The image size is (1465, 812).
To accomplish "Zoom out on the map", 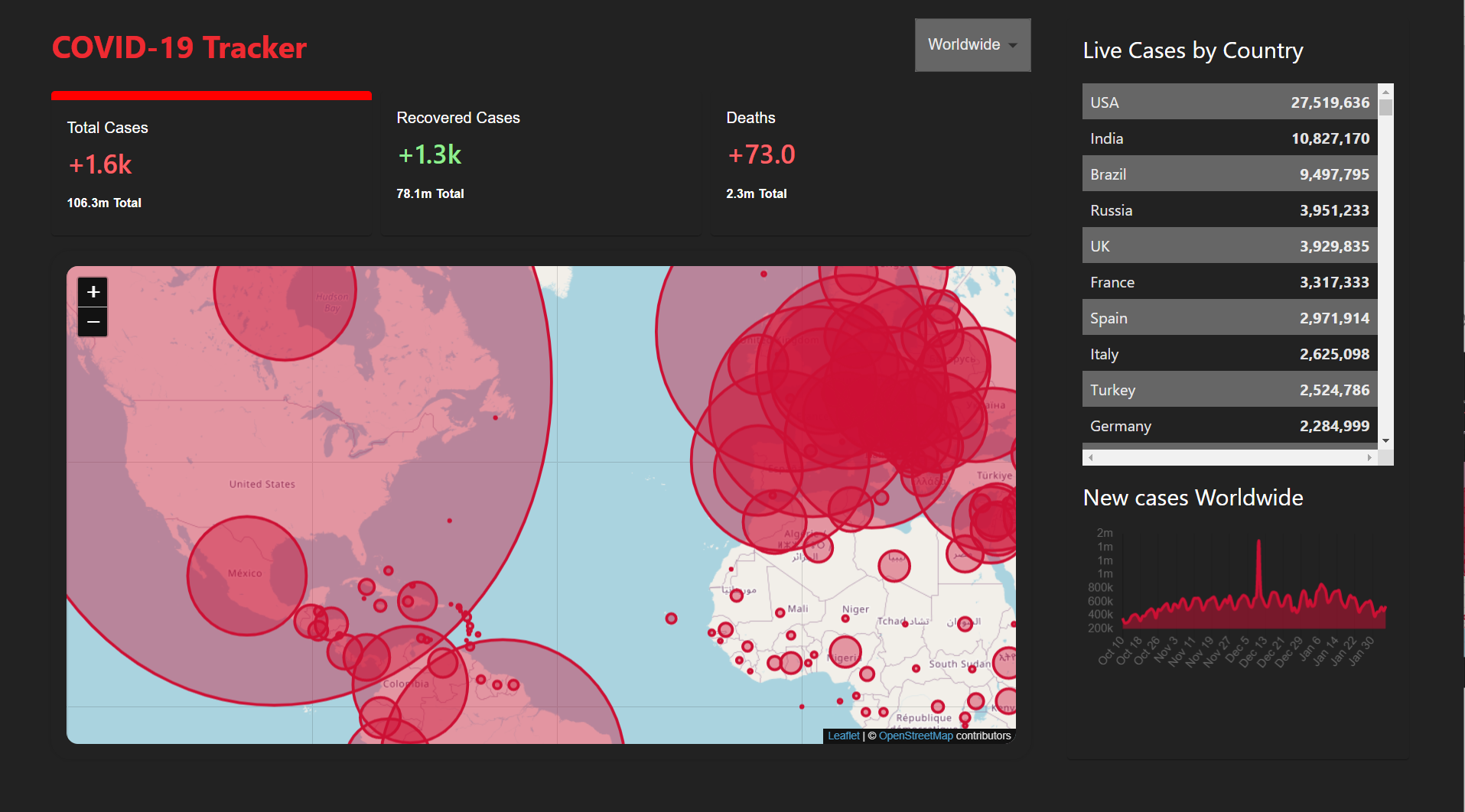I will click(93, 322).
